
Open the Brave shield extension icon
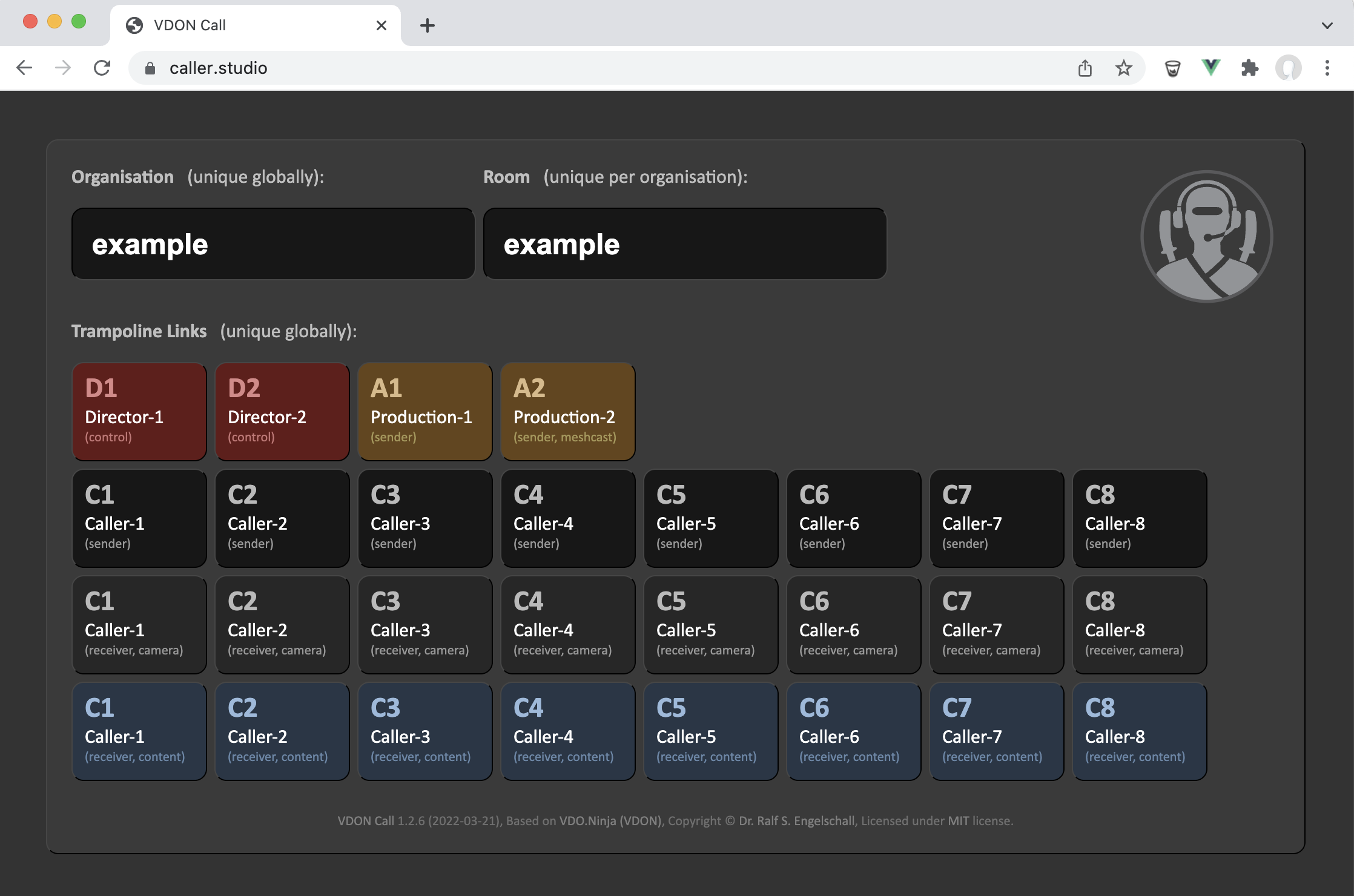pos(1172,68)
